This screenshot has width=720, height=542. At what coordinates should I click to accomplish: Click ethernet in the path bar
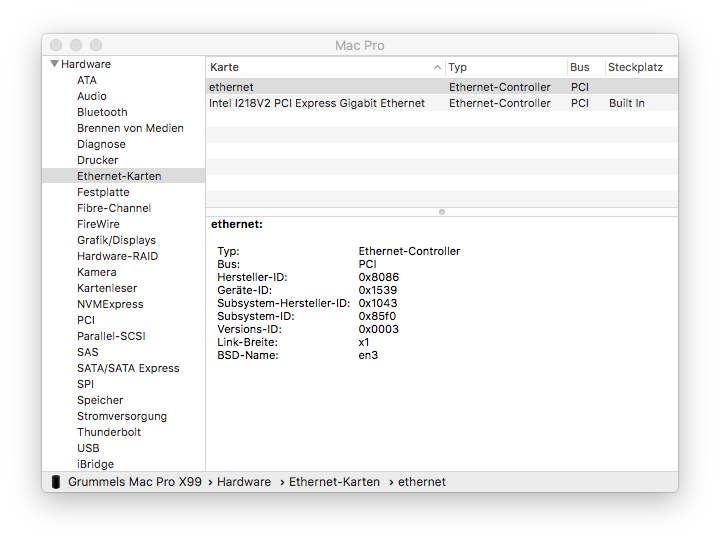(422, 482)
